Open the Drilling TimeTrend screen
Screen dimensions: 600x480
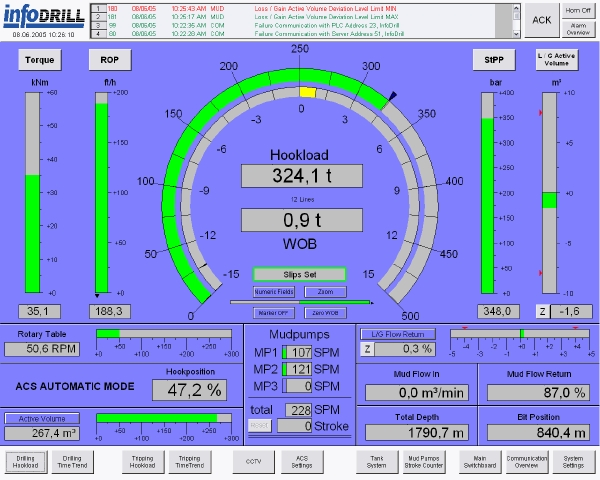(72, 462)
